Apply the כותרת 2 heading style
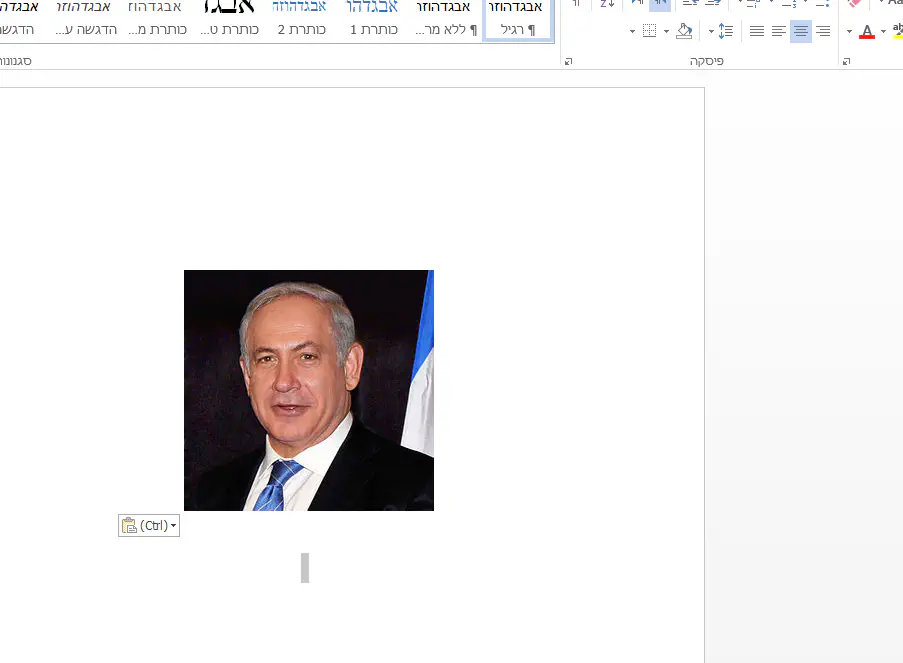903x663 pixels. tap(299, 20)
